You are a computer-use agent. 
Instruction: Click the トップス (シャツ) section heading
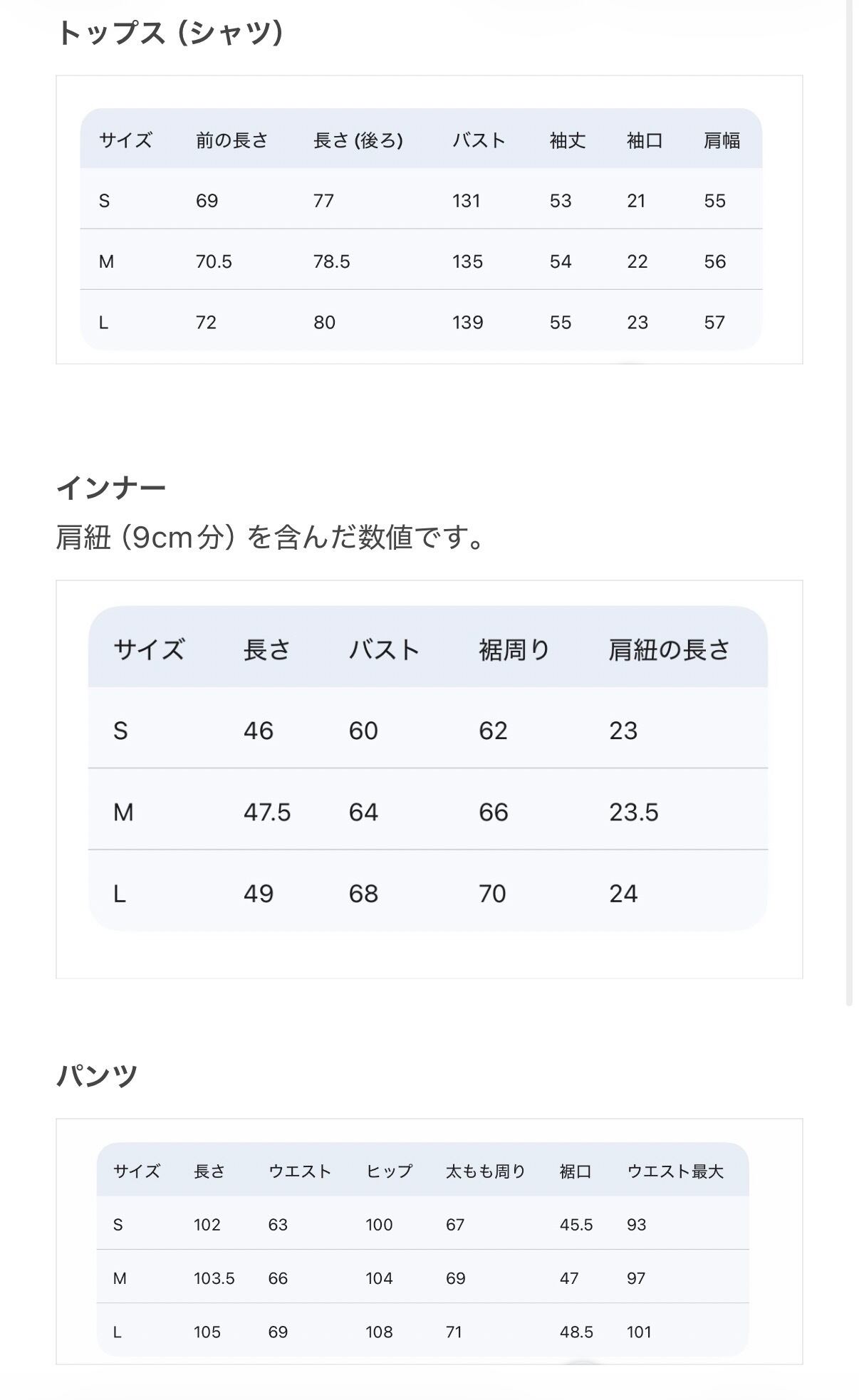pos(170,33)
